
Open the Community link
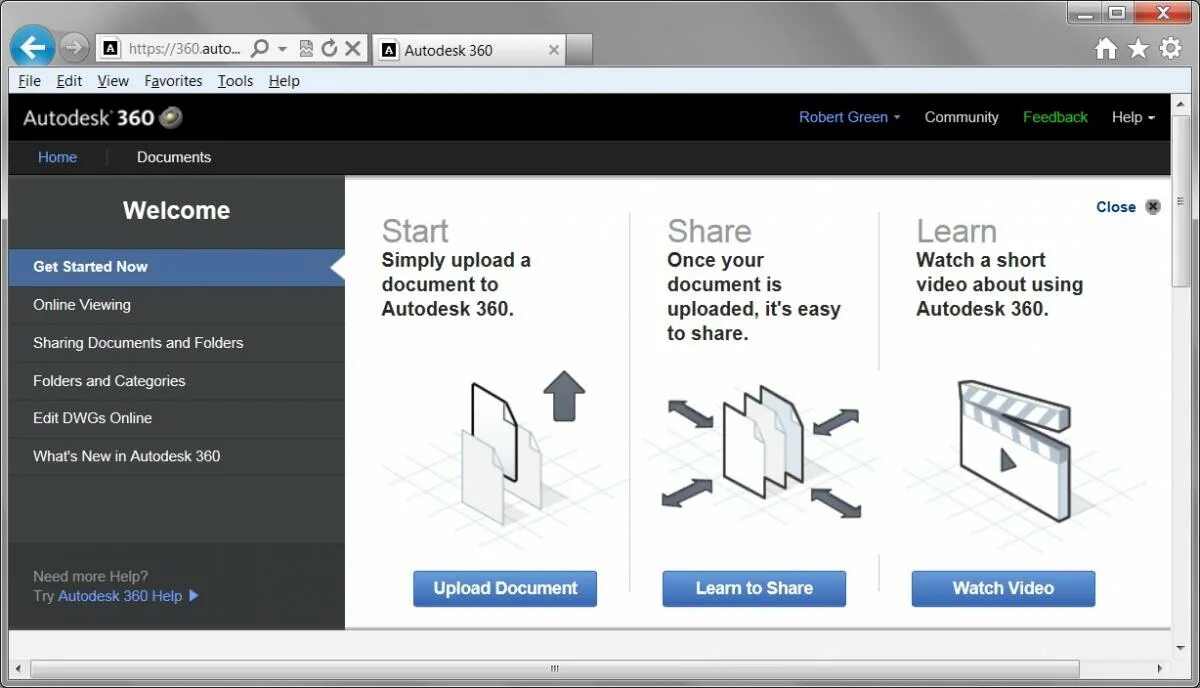click(x=961, y=117)
